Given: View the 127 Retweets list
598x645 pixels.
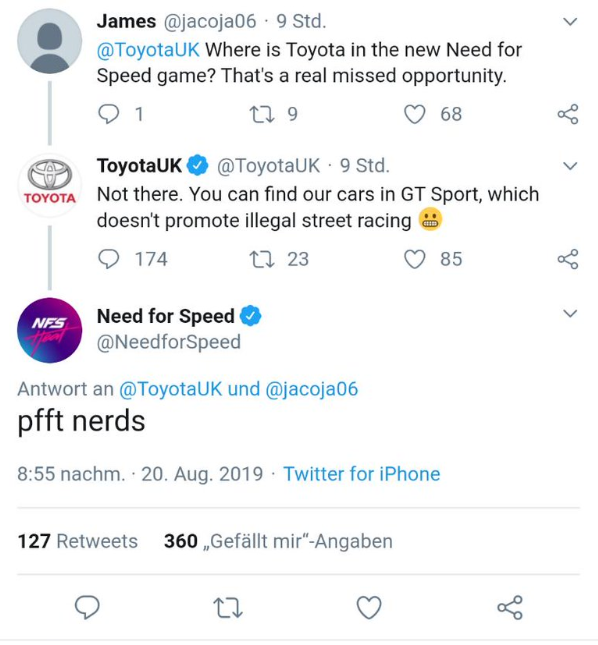Looking at the screenshot, I should 78,541.
